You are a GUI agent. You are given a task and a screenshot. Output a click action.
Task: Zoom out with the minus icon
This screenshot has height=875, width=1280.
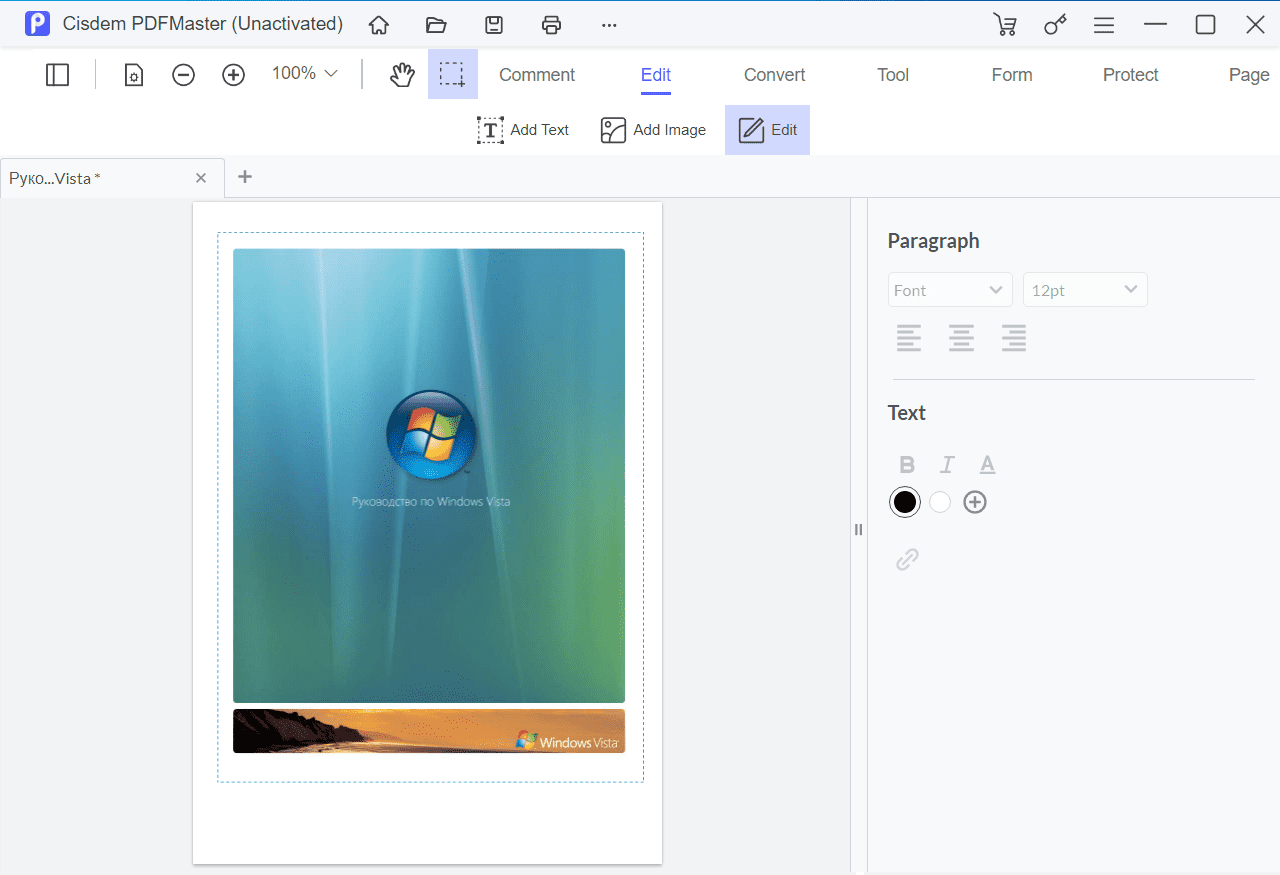[183, 74]
